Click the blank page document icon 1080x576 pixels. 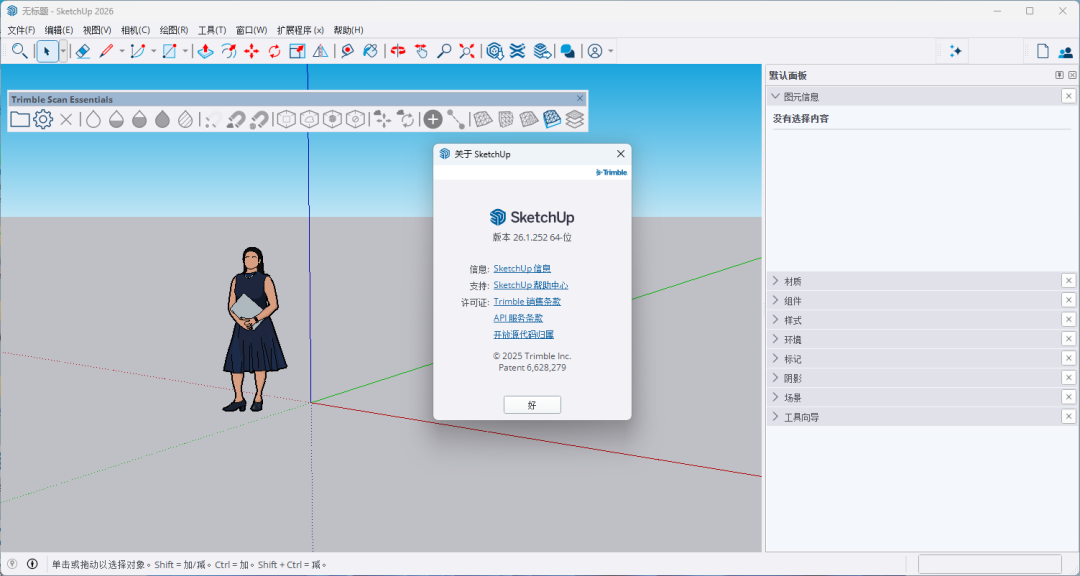coord(1043,51)
